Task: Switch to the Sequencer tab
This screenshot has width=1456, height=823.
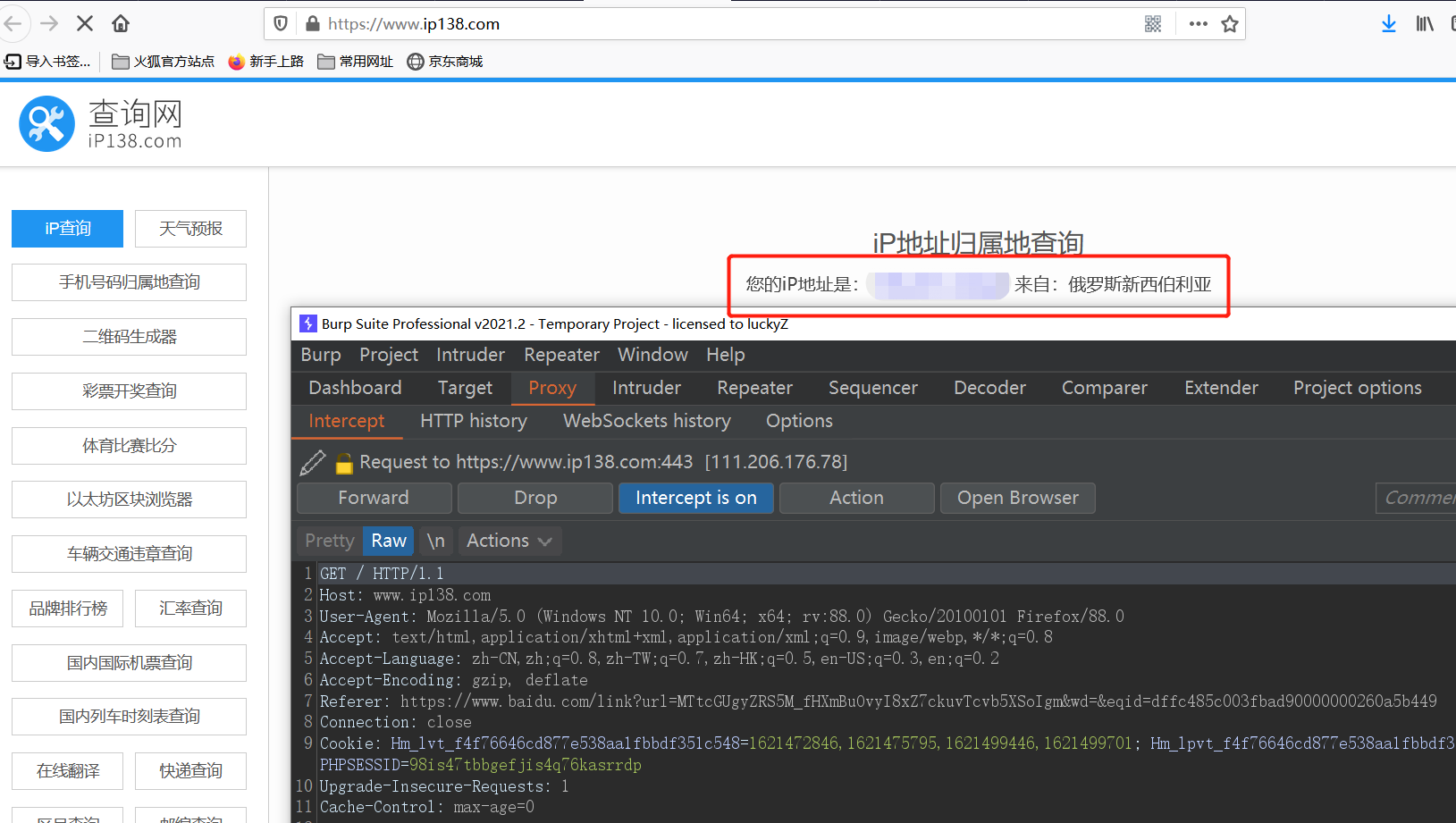Action: 873,388
